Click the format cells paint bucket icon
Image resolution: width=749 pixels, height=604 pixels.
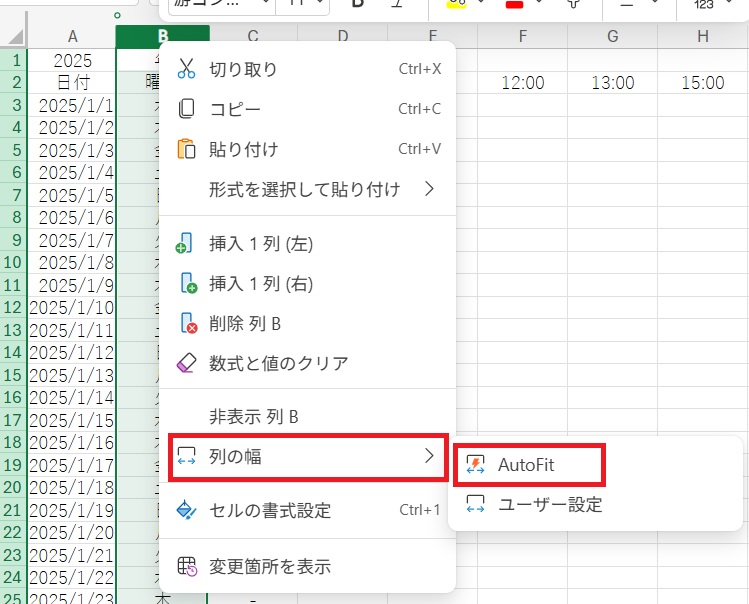click(186, 510)
